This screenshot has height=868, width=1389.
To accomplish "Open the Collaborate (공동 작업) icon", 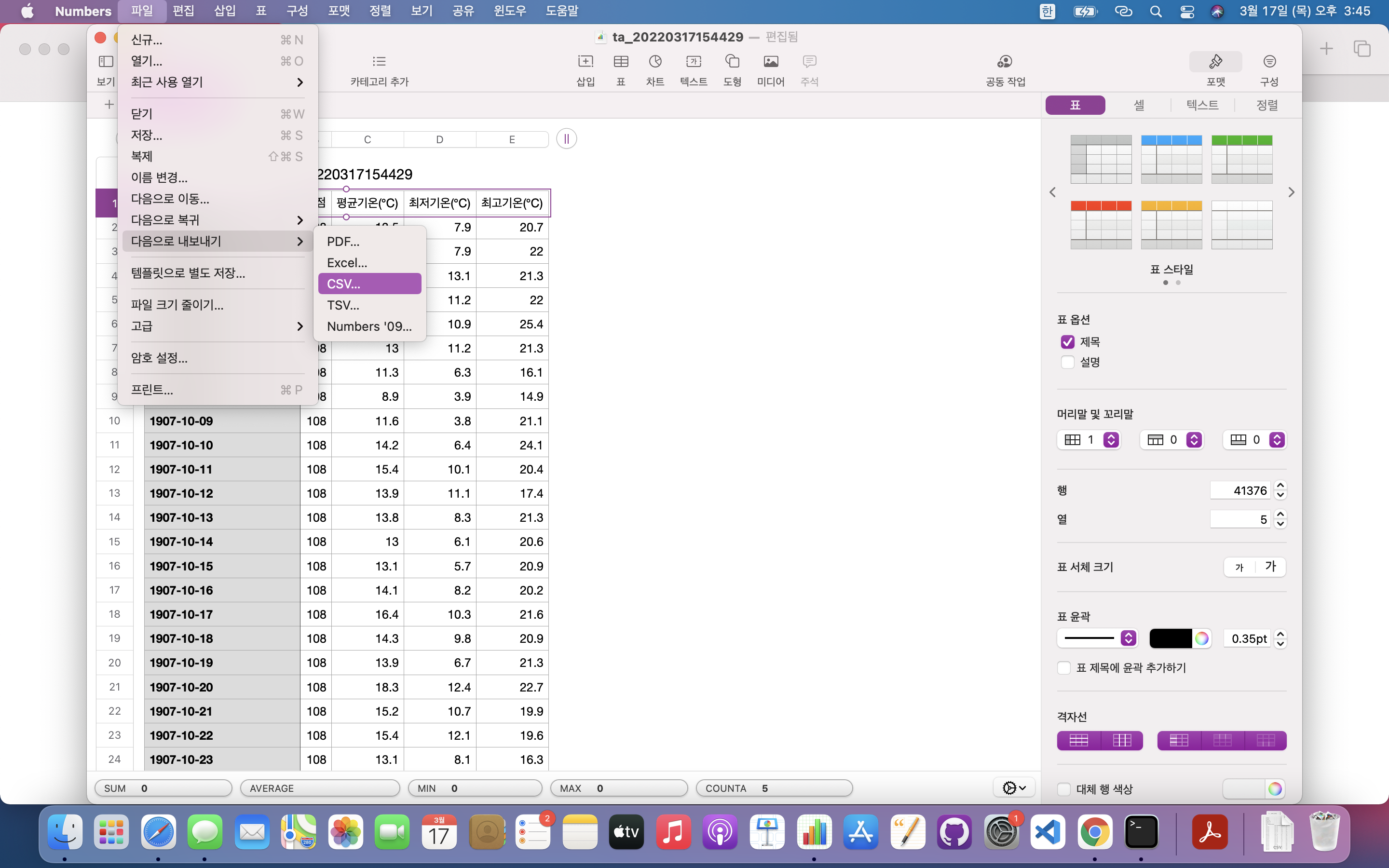I will click(1005, 62).
